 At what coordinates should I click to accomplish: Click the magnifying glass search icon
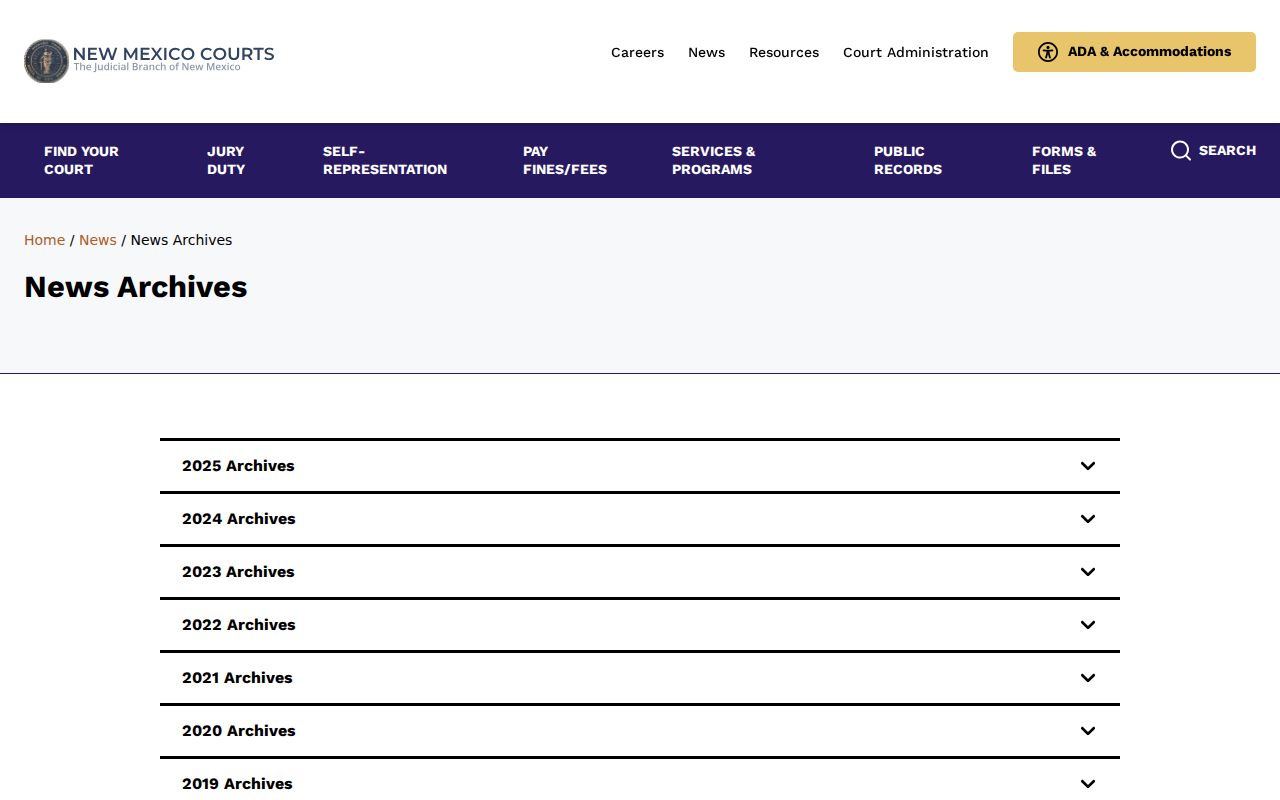[1181, 150]
